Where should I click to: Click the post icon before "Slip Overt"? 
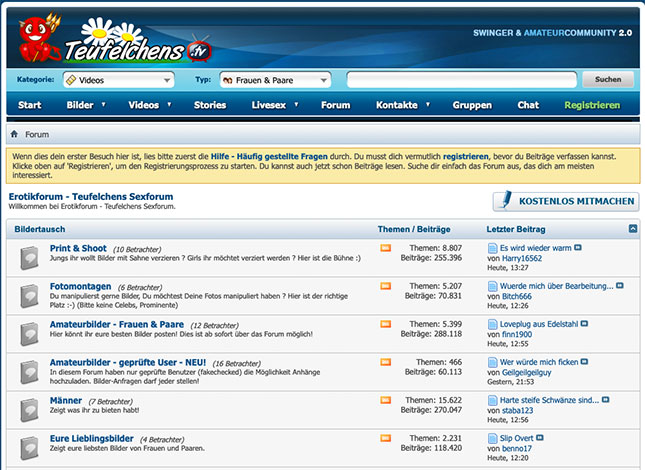(x=492, y=438)
